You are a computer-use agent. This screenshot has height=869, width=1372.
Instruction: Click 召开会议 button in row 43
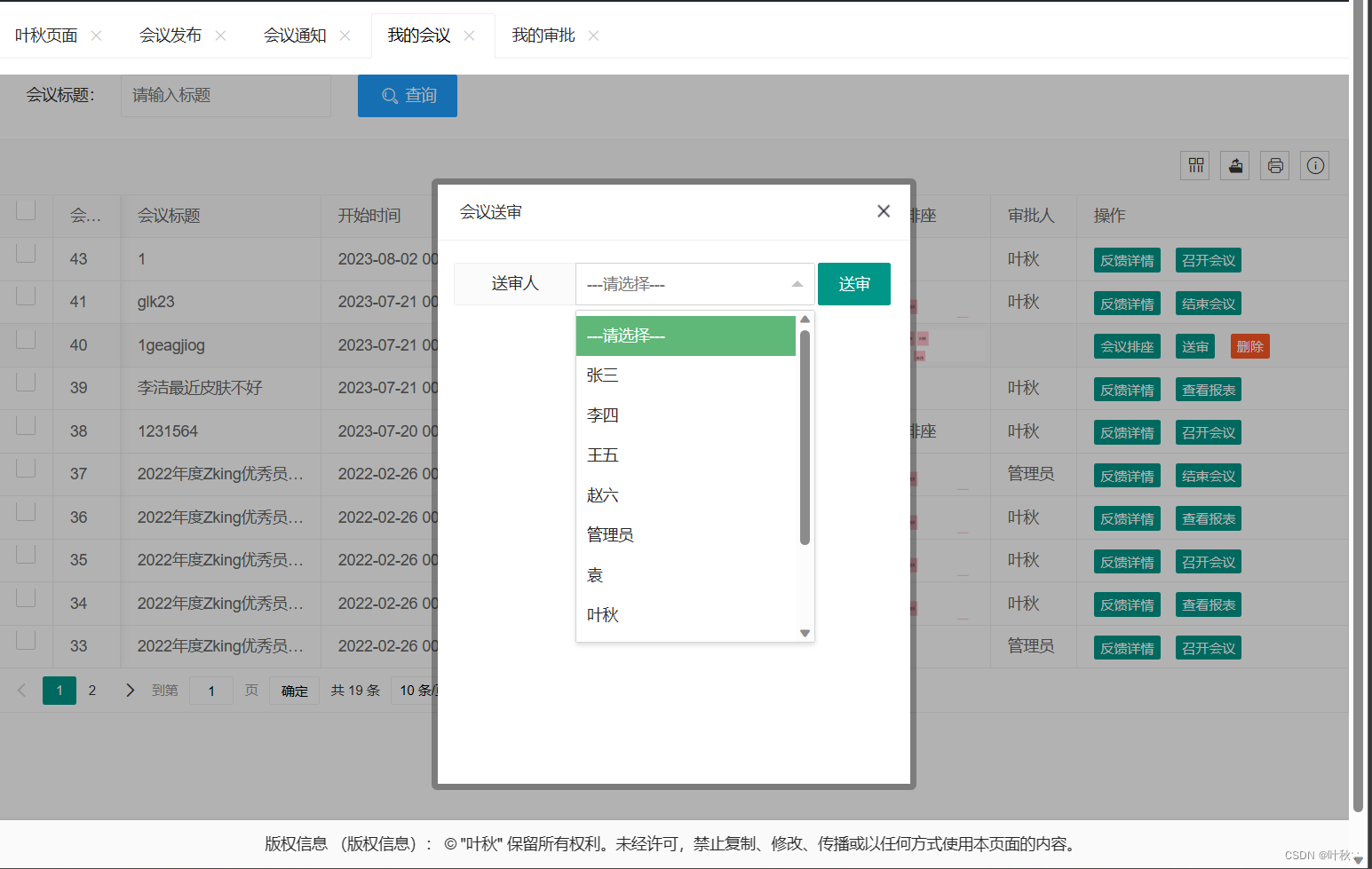pos(1209,260)
